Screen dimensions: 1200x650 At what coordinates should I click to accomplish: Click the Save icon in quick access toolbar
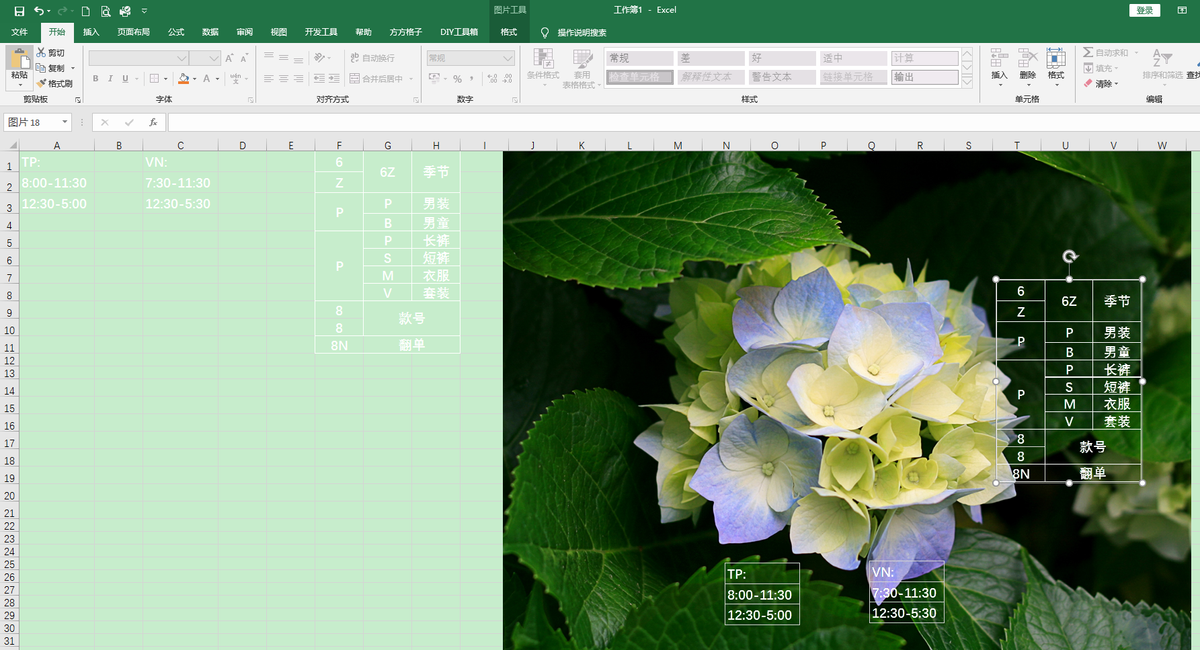click(19, 11)
